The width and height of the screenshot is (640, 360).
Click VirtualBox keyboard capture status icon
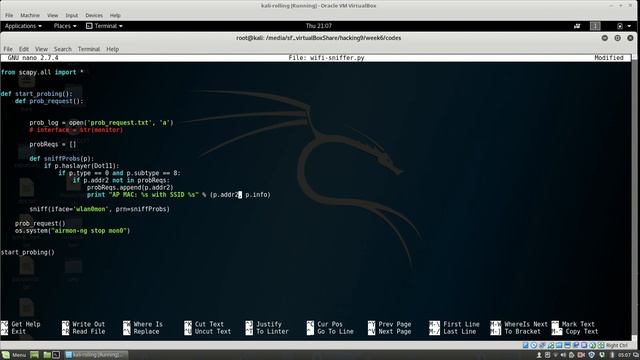tap(601, 345)
